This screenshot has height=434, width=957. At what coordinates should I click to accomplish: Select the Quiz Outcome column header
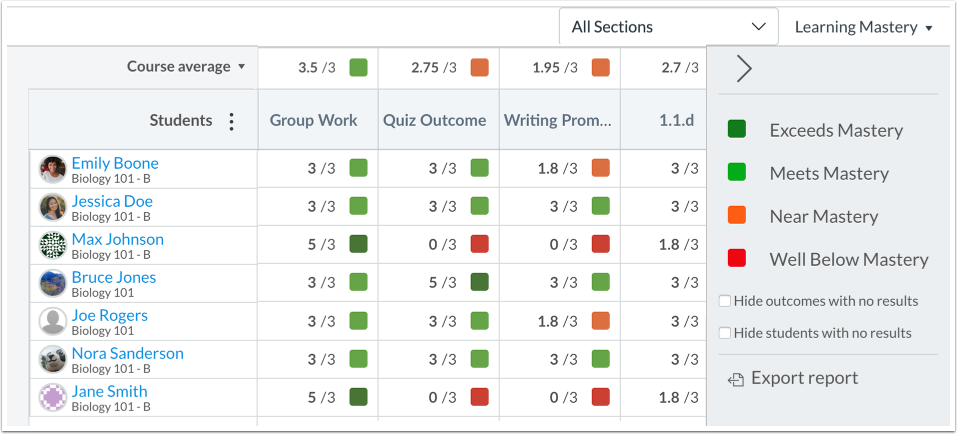434,120
